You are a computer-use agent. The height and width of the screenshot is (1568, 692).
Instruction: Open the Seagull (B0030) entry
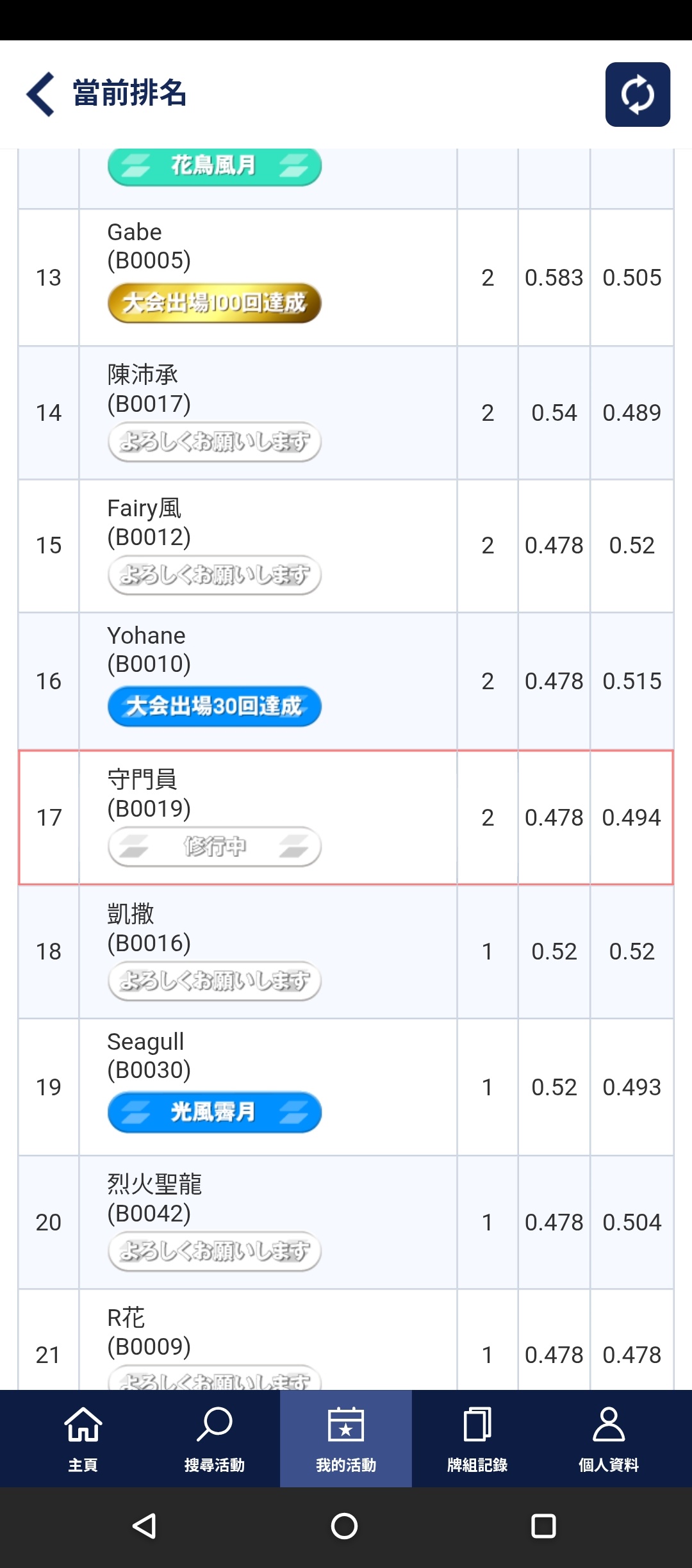(346, 1087)
